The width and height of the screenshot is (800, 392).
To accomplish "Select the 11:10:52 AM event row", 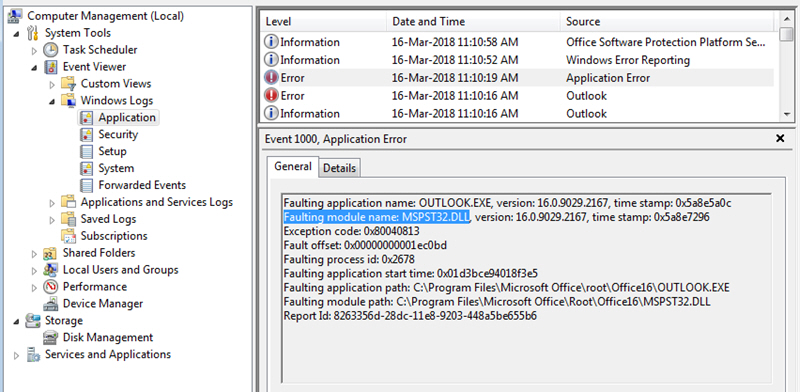I will 517,60.
